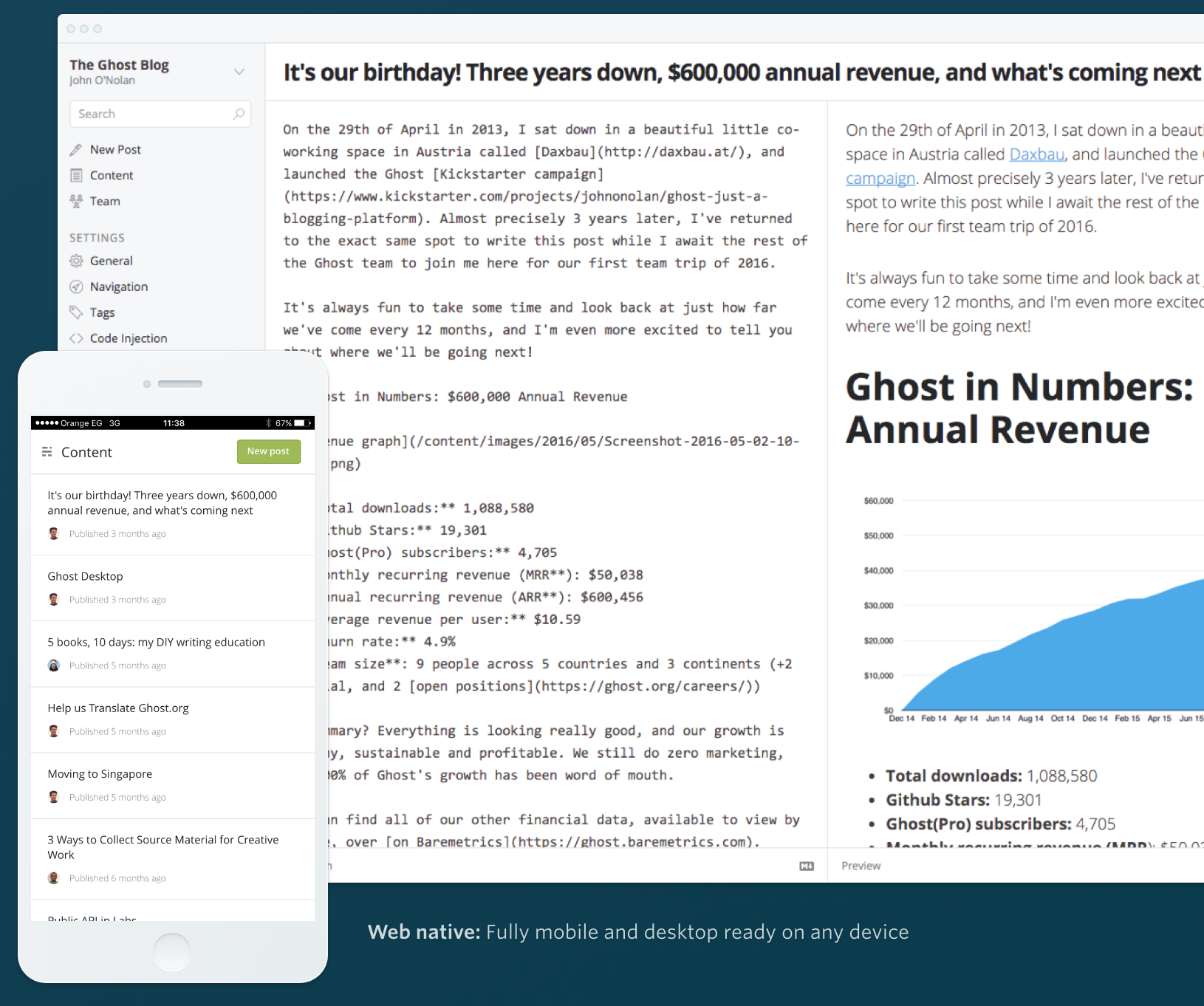
Task: Open General settings
Action: tap(112, 261)
